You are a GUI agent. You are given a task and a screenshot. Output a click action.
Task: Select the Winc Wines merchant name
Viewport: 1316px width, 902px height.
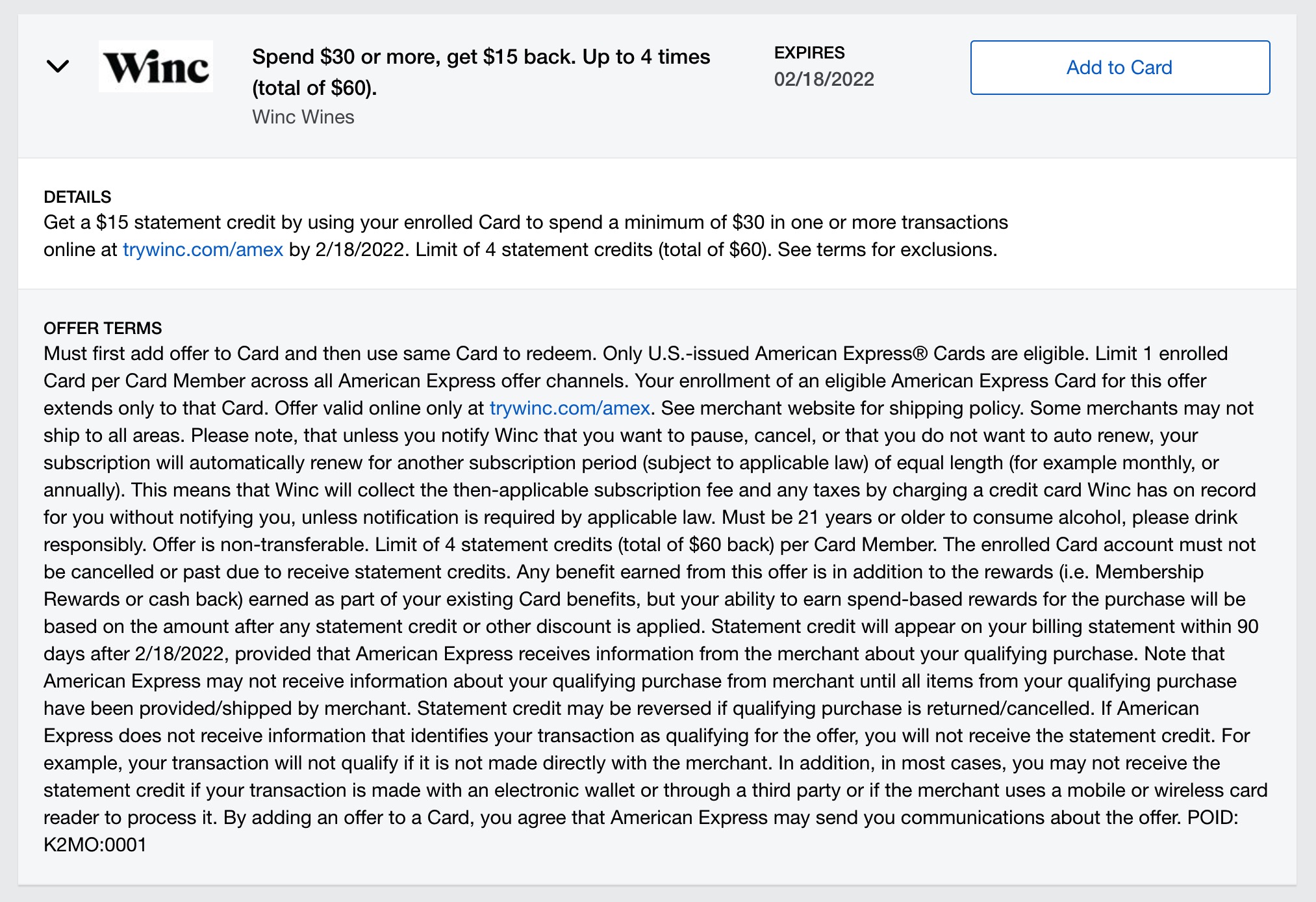coord(303,117)
